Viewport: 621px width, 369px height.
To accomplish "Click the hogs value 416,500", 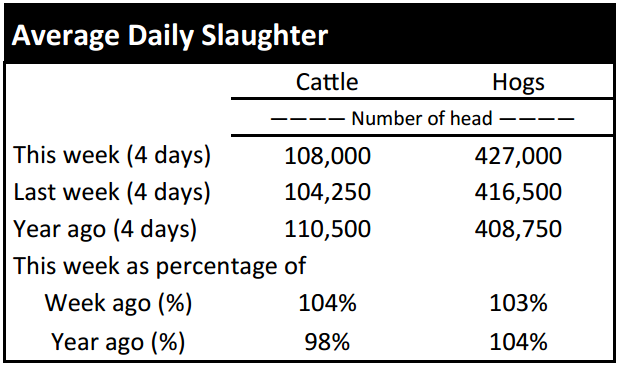I will 518,192.
